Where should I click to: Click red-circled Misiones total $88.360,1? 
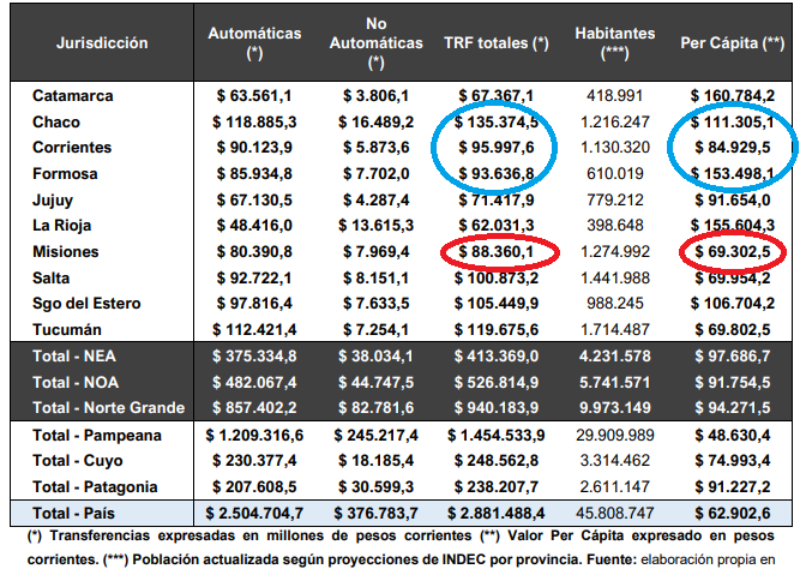pyautogui.click(x=497, y=252)
